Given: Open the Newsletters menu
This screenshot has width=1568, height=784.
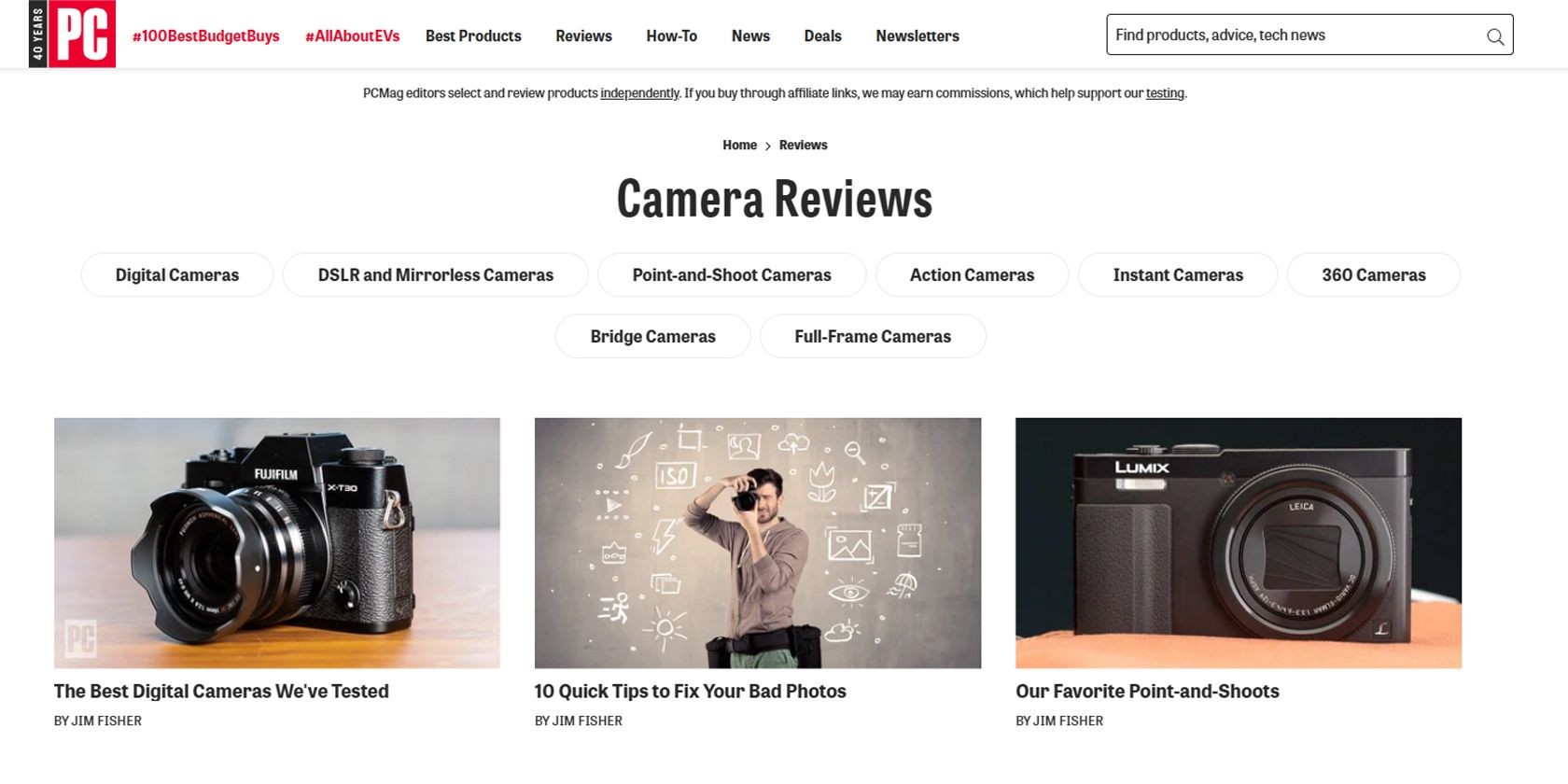Looking at the screenshot, I should pos(917,35).
